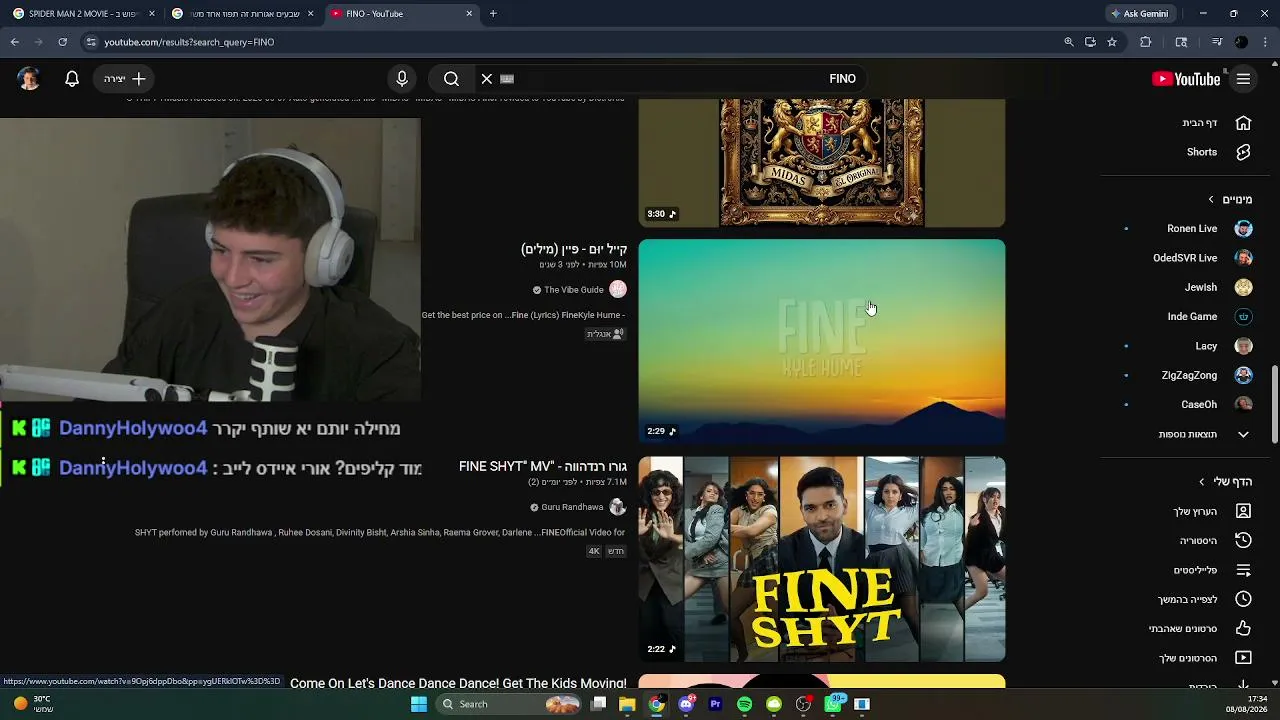Close the FINO - YouTube tab

[x=469, y=14]
